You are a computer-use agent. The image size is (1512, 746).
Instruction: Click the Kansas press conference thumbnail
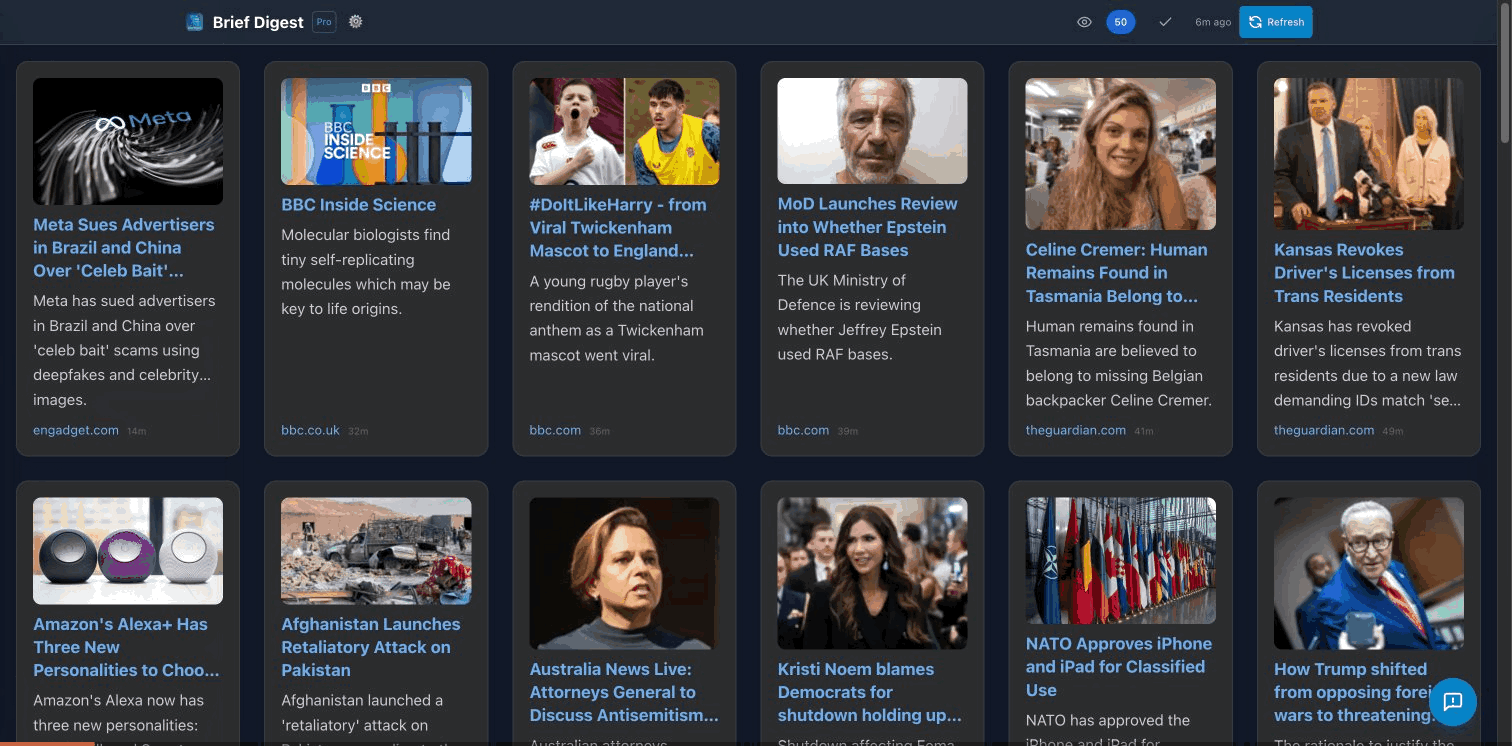tap(1369, 154)
